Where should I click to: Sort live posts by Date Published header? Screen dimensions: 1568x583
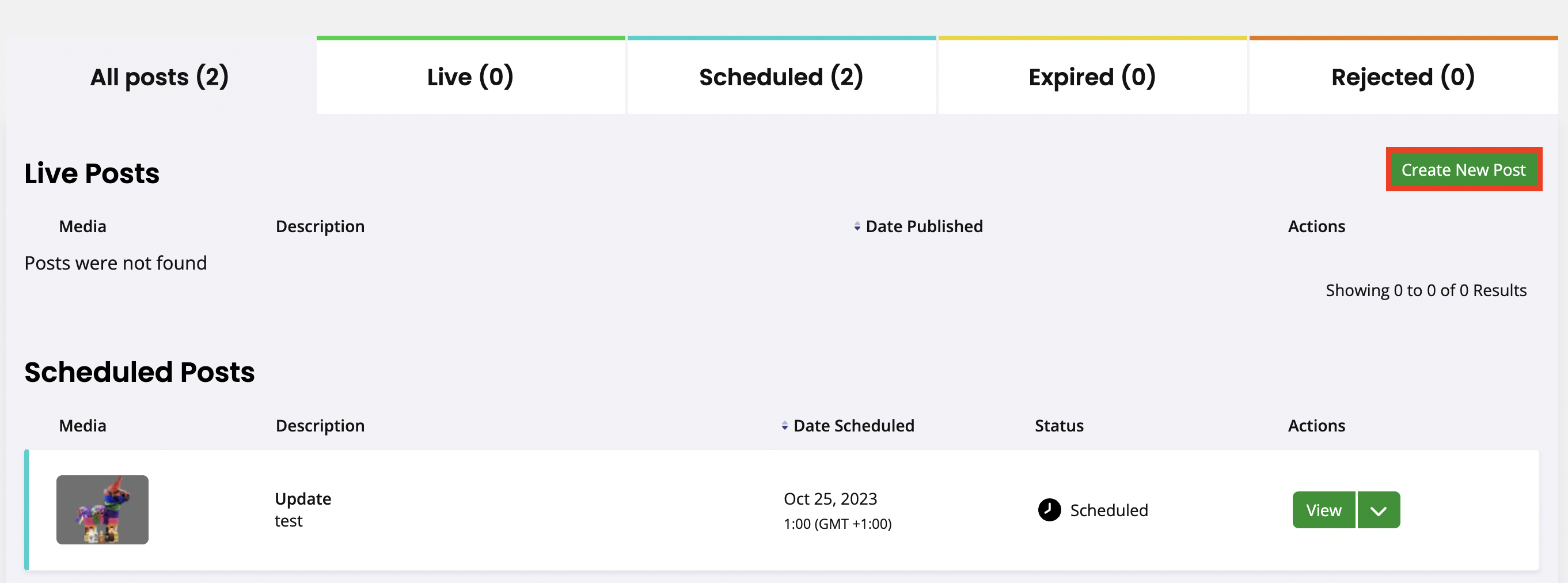coord(924,226)
